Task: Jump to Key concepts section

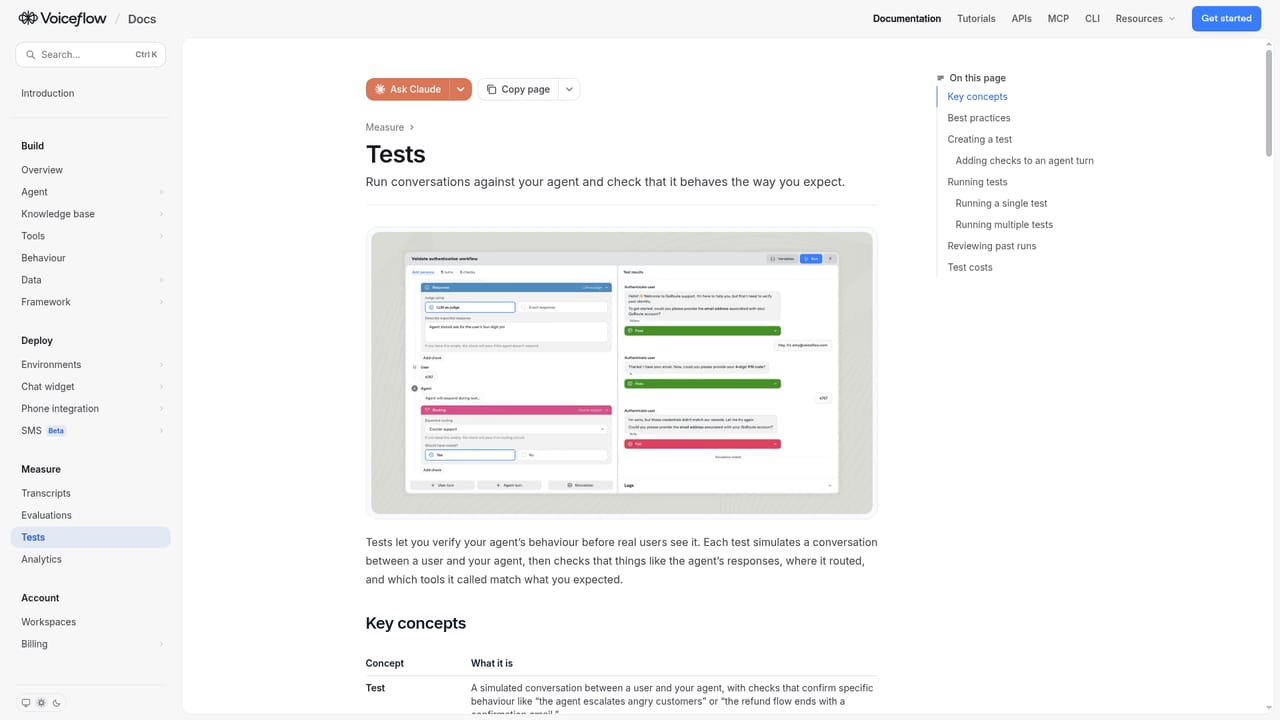Action: click(x=977, y=97)
